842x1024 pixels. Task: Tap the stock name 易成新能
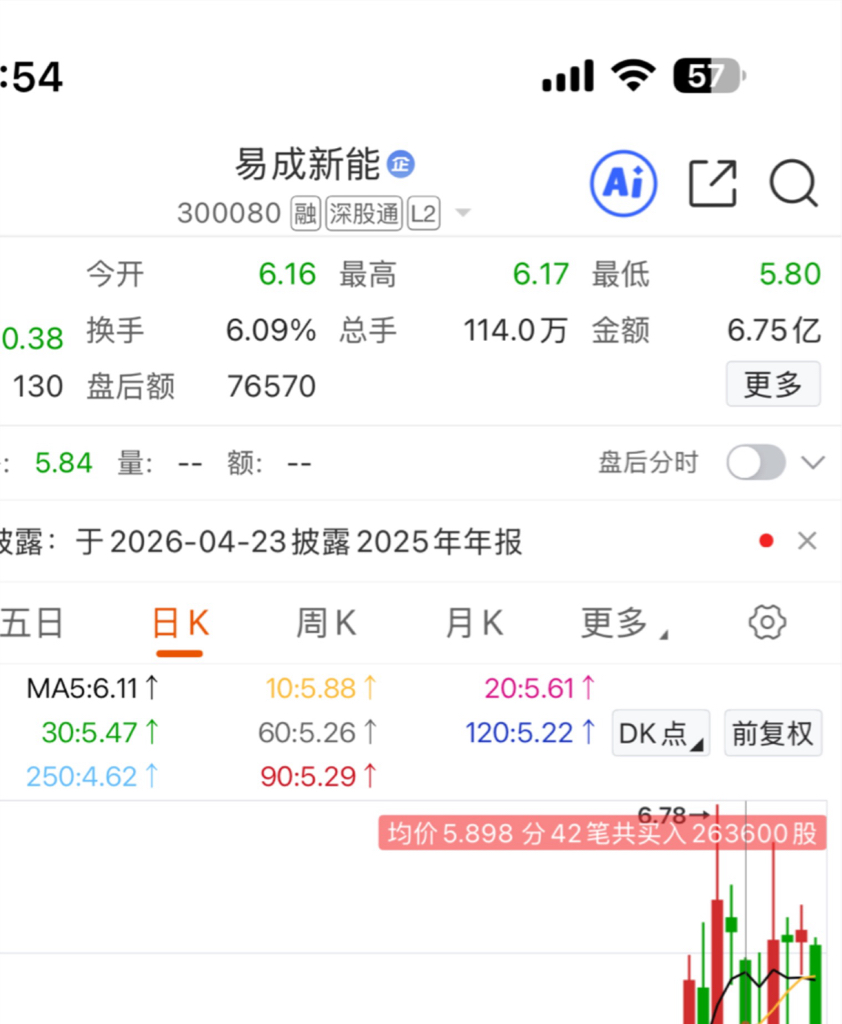[x=307, y=164]
